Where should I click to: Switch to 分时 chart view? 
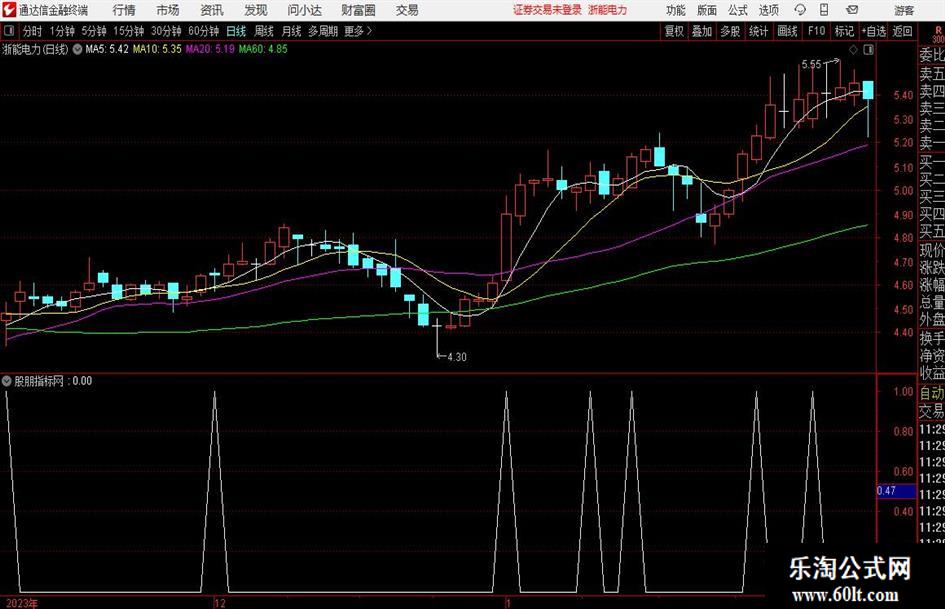tap(33, 31)
